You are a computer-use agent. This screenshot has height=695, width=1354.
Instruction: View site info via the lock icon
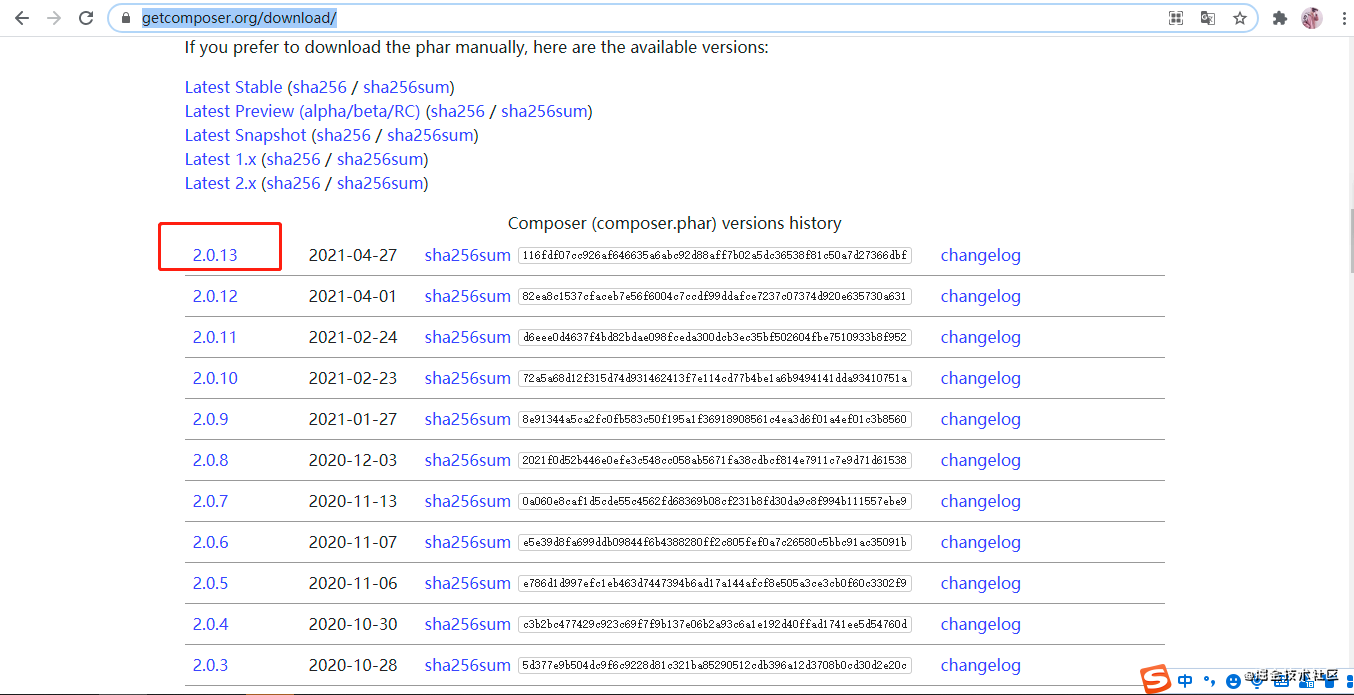[x=125, y=18]
